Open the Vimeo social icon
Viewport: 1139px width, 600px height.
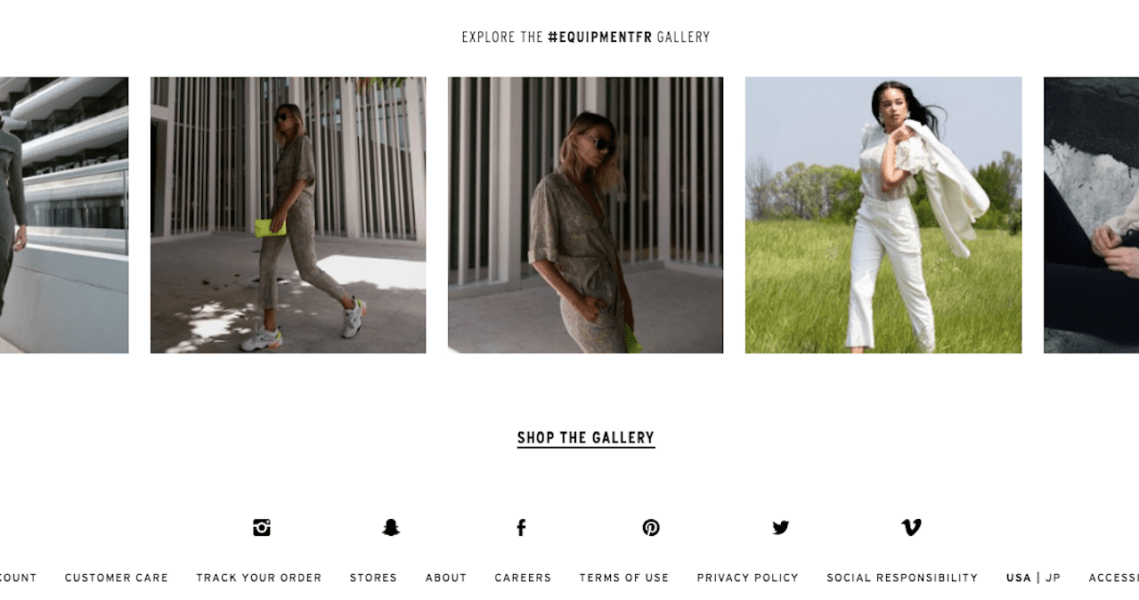pyautogui.click(x=911, y=527)
